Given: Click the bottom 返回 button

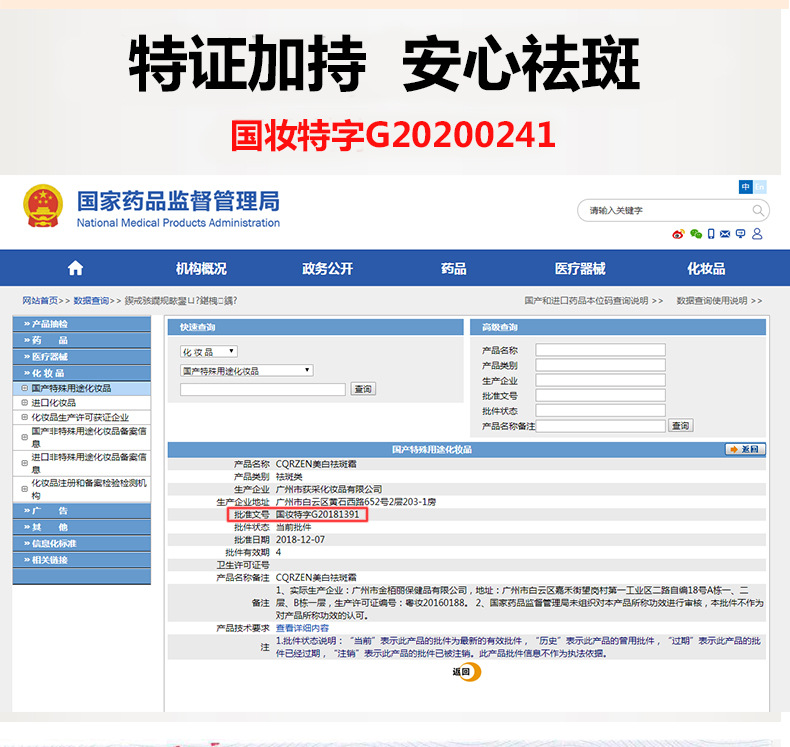Looking at the screenshot, I should point(467,672).
